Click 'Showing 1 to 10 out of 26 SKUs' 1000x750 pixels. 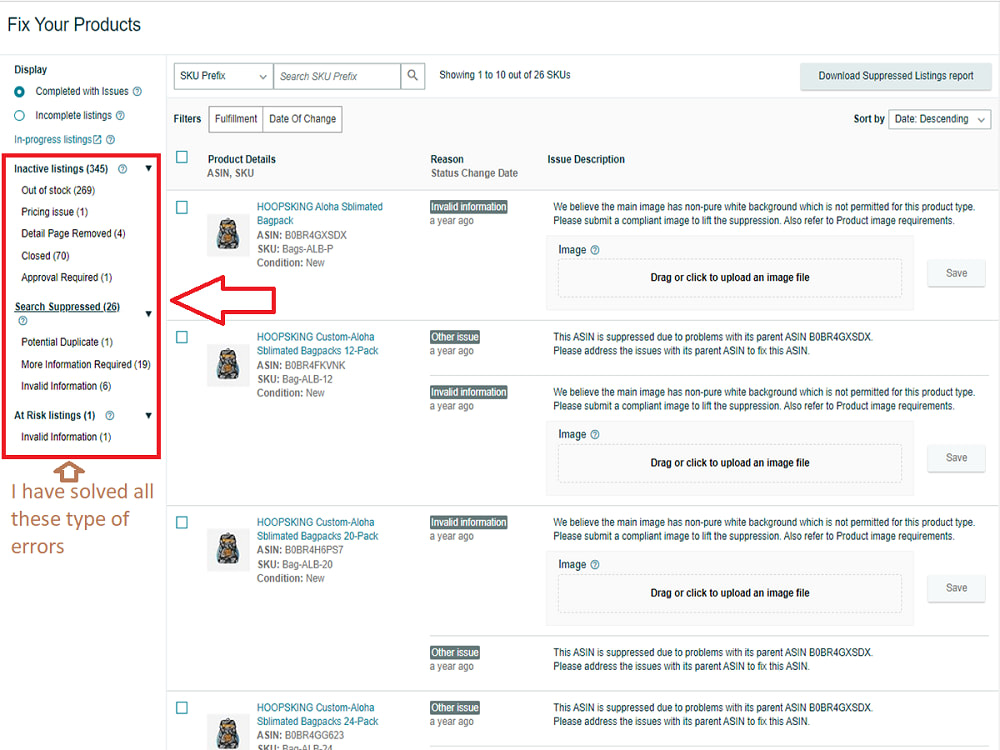coord(504,75)
